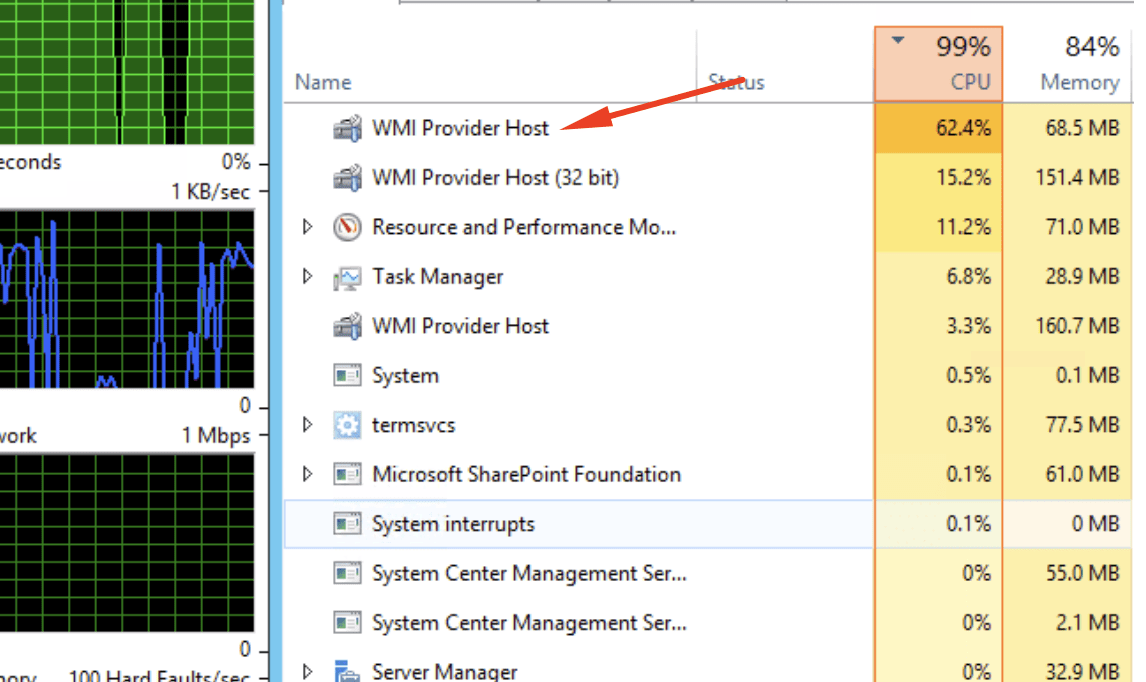The height and width of the screenshot is (682, 1146).
Task: Click the 71.0 MB memory cell
Action: 1068,227
